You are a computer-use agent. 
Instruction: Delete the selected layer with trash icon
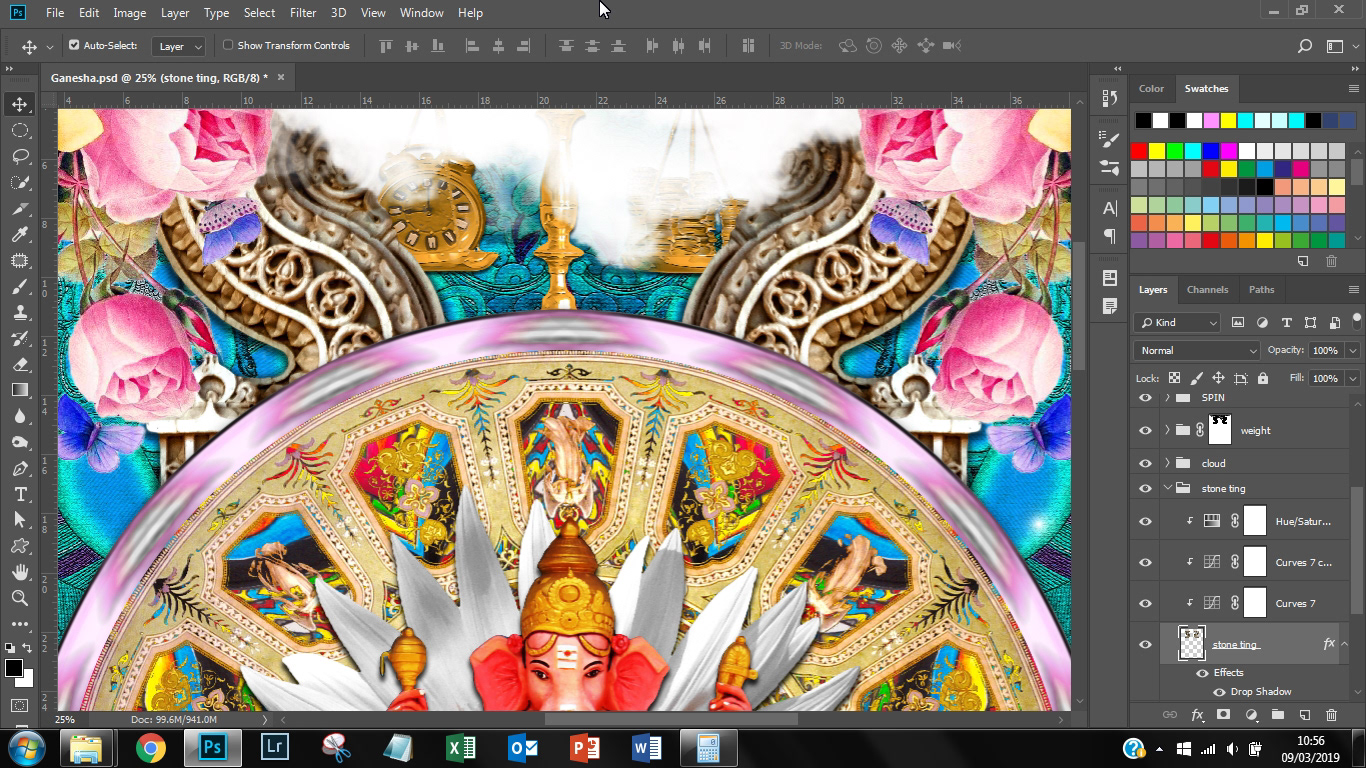click(1331, 715)
